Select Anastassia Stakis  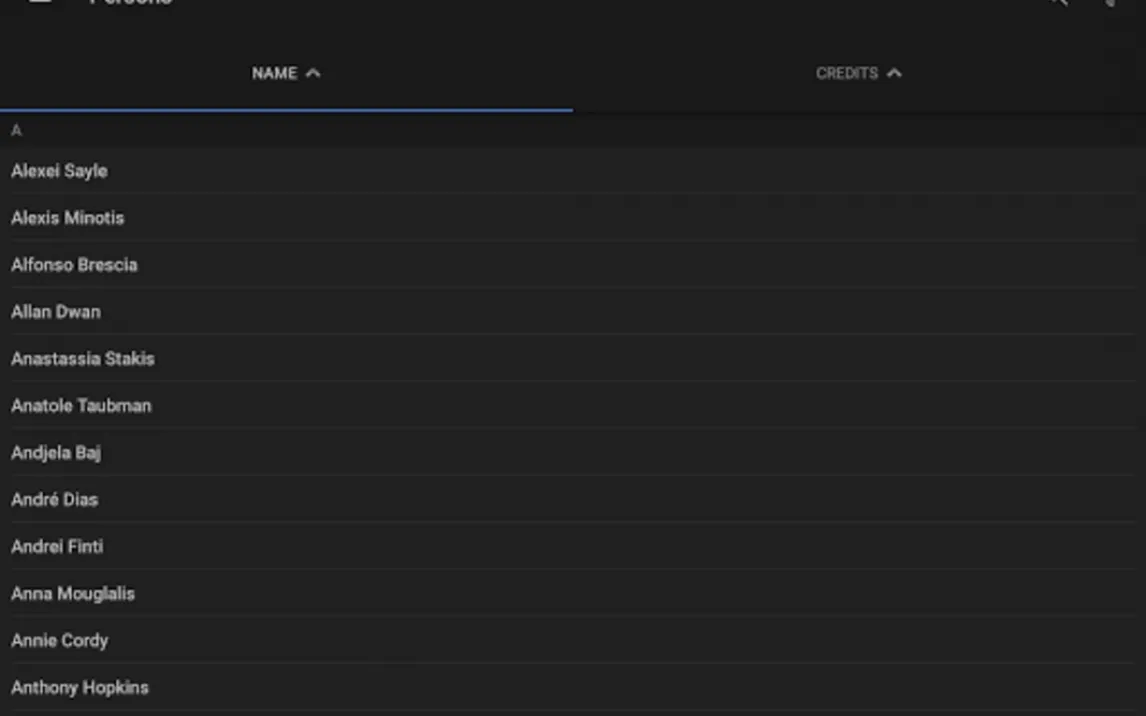click(83, 359)
